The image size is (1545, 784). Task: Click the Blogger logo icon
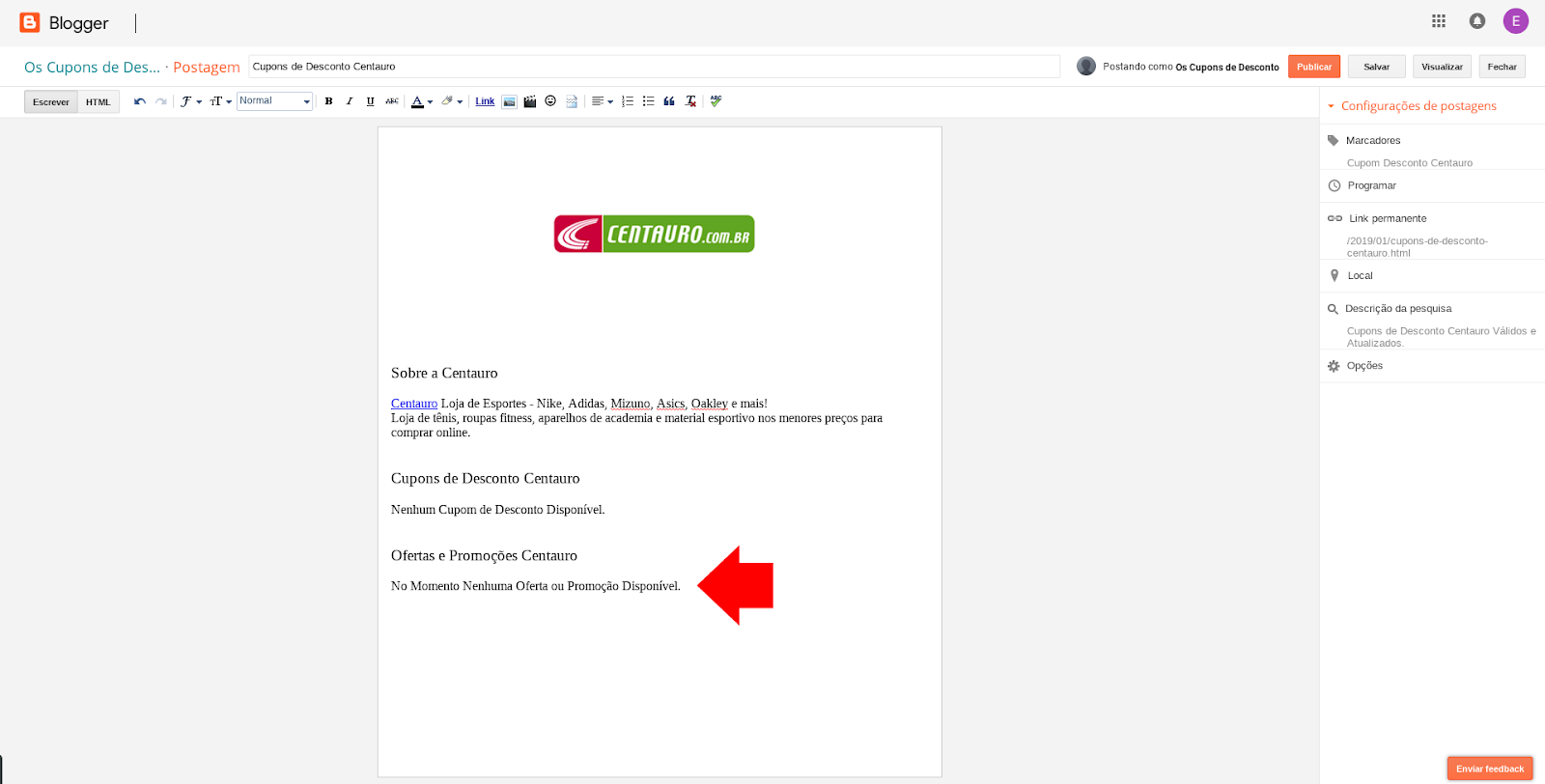(30, 22)
